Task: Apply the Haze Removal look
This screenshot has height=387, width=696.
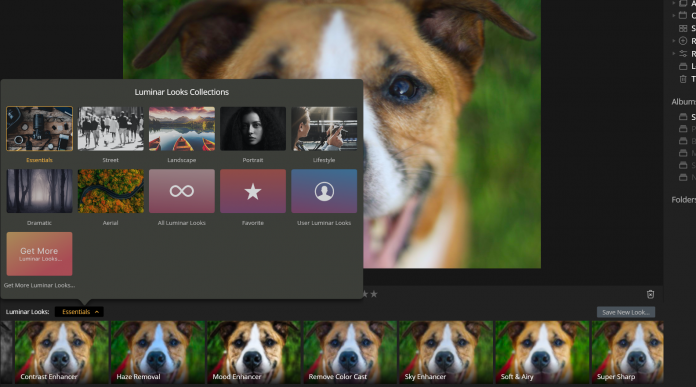Action: coord(158,352)
